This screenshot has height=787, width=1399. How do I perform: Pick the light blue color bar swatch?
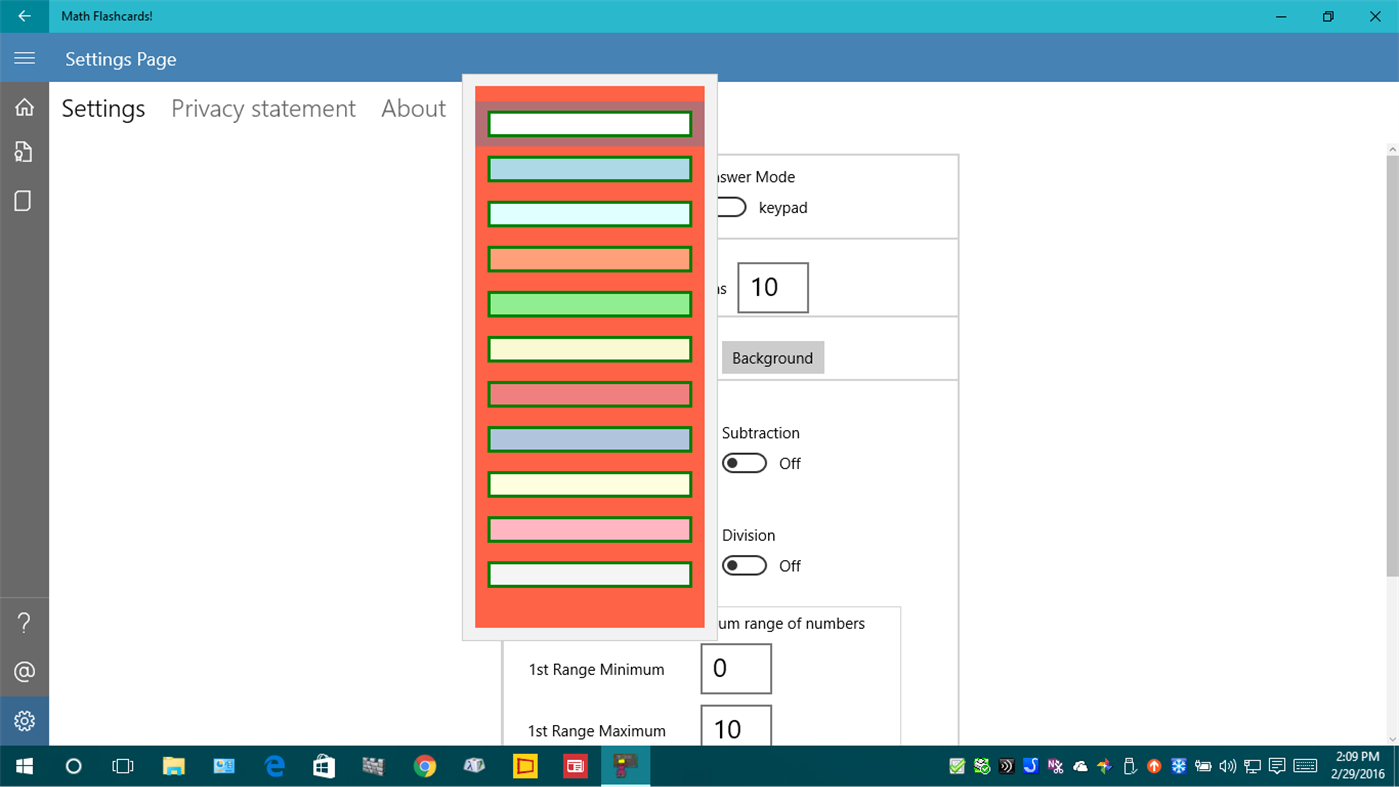[589, 168]
